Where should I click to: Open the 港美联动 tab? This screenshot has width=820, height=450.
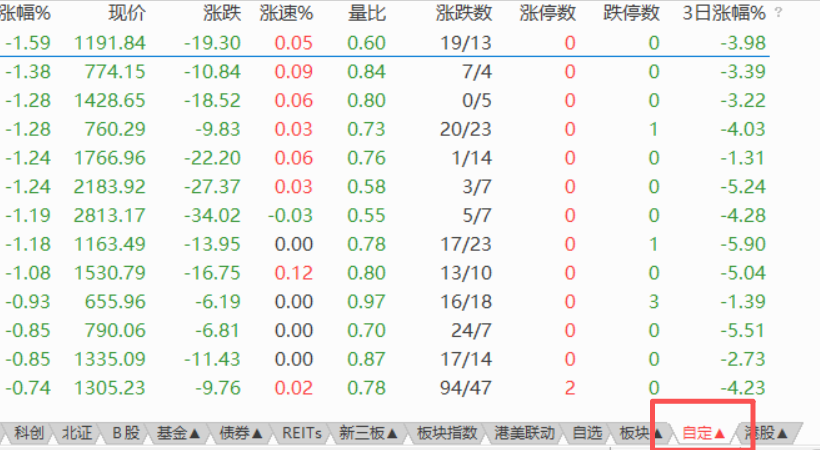tap(524, 433)
